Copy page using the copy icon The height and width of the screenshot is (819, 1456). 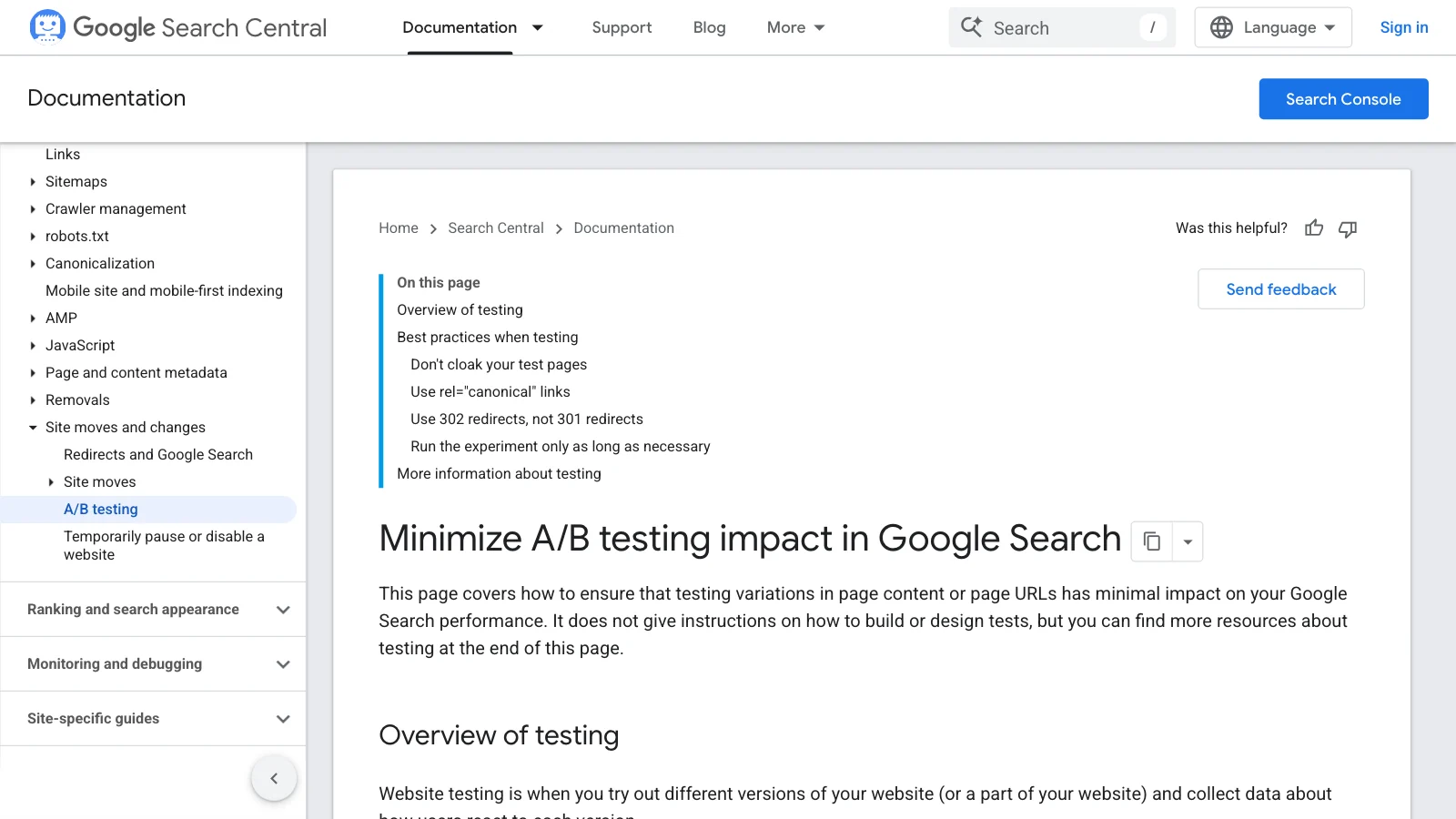pos(1152,541)
